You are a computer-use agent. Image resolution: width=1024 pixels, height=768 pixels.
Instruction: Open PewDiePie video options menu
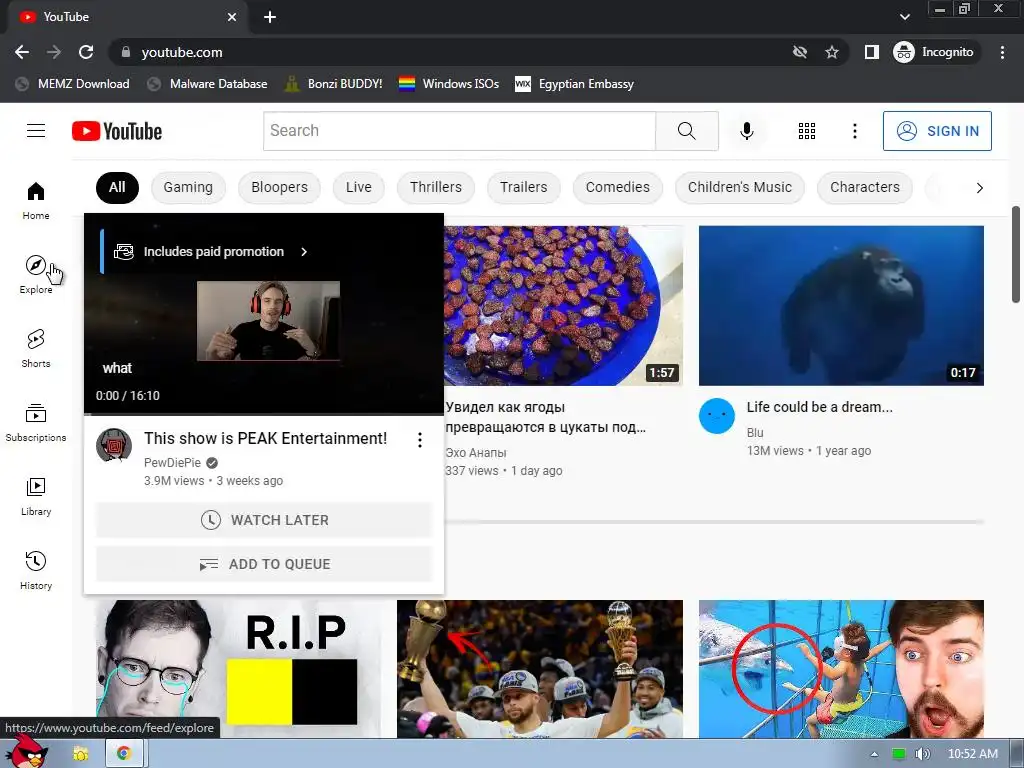coord(420,440)
